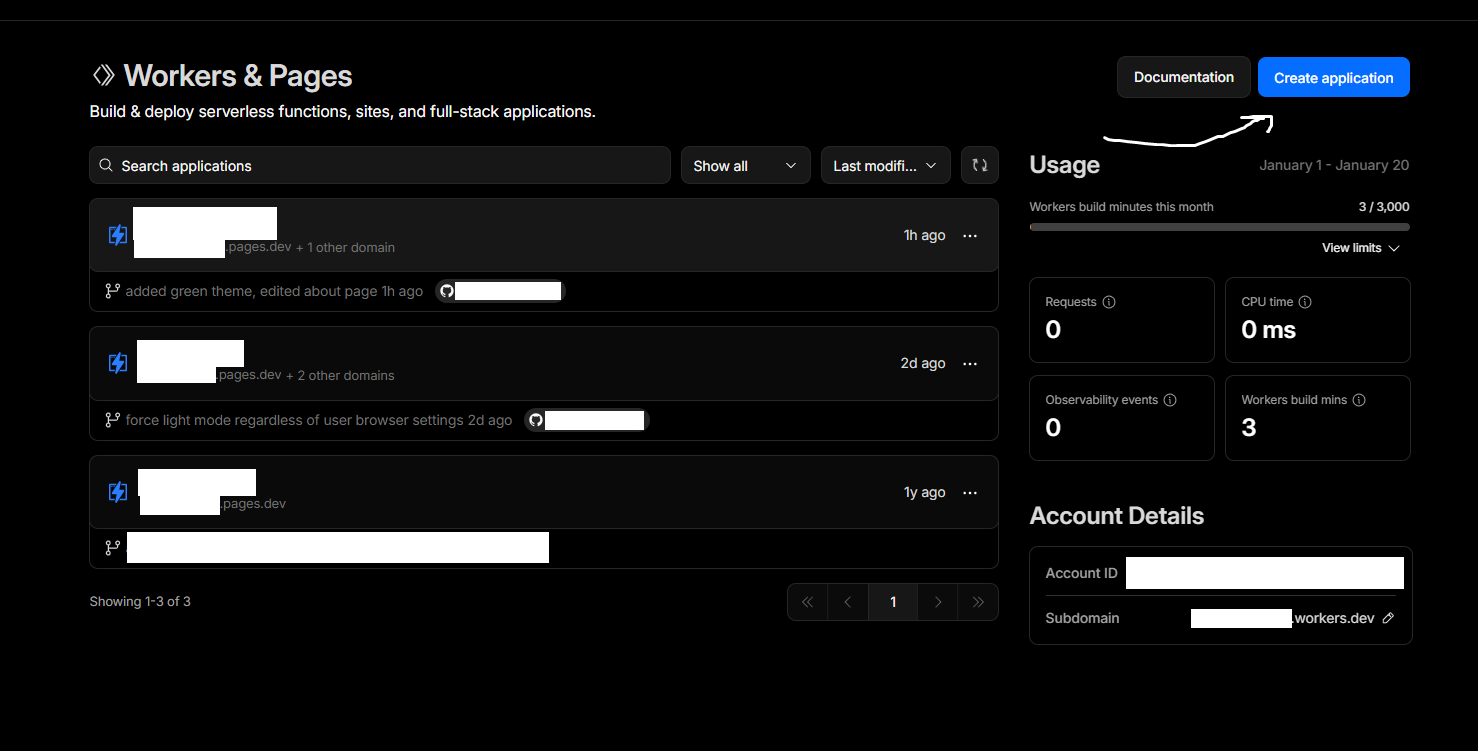The image size is (1478, 751).
Task: Click the Create application button
Action: [x=1333, y=78]
